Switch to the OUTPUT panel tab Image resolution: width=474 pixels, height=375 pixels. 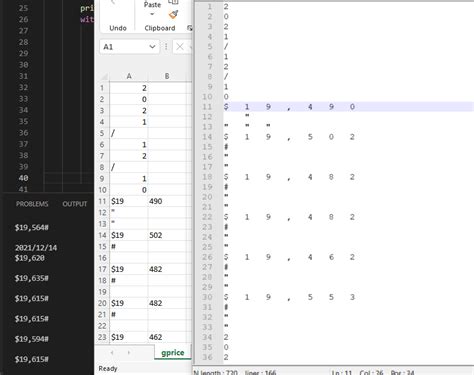(x=75, y=204)
